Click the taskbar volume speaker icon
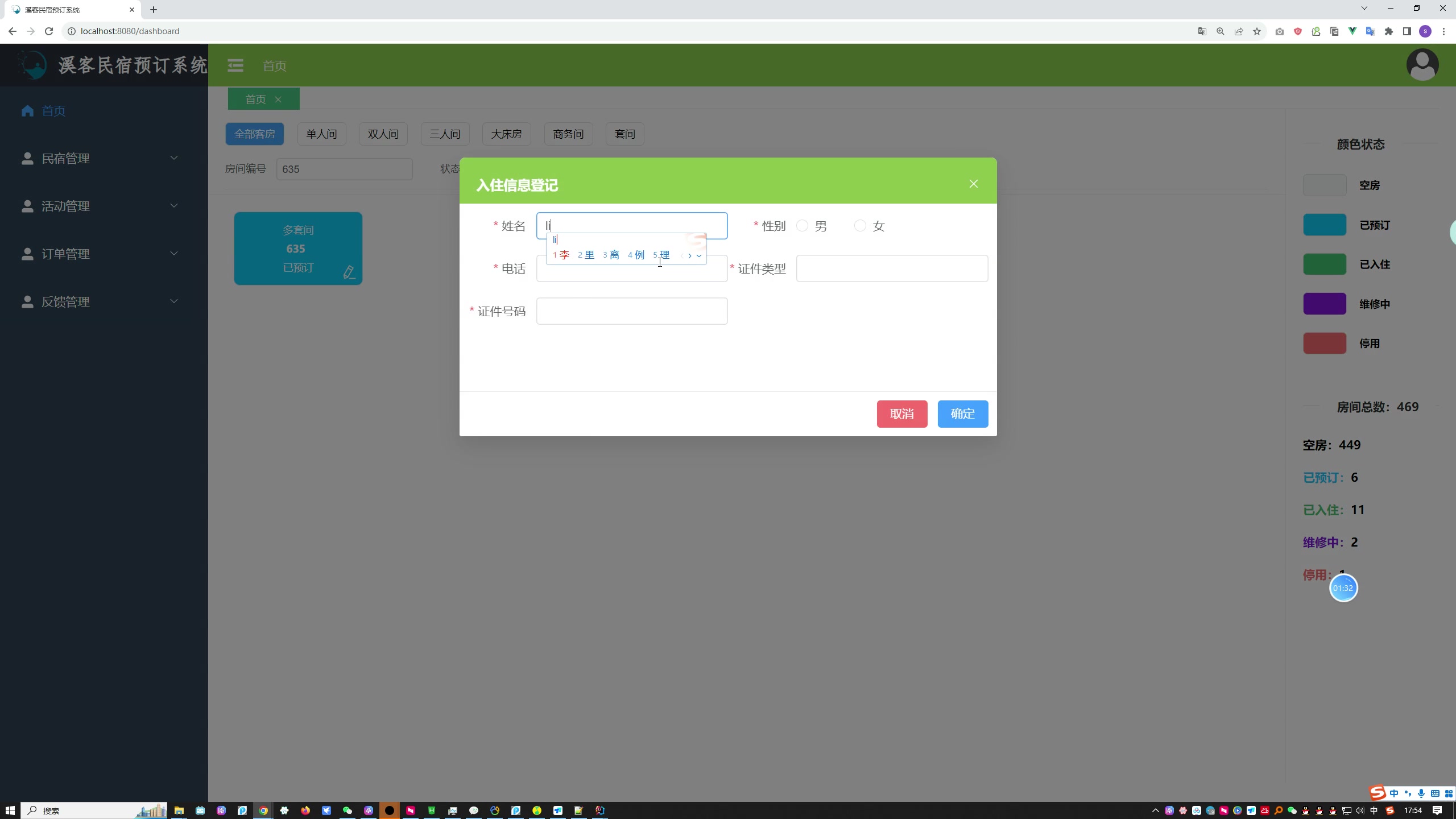Screen dimensions: 1456x819 (x=1360, y=810)
